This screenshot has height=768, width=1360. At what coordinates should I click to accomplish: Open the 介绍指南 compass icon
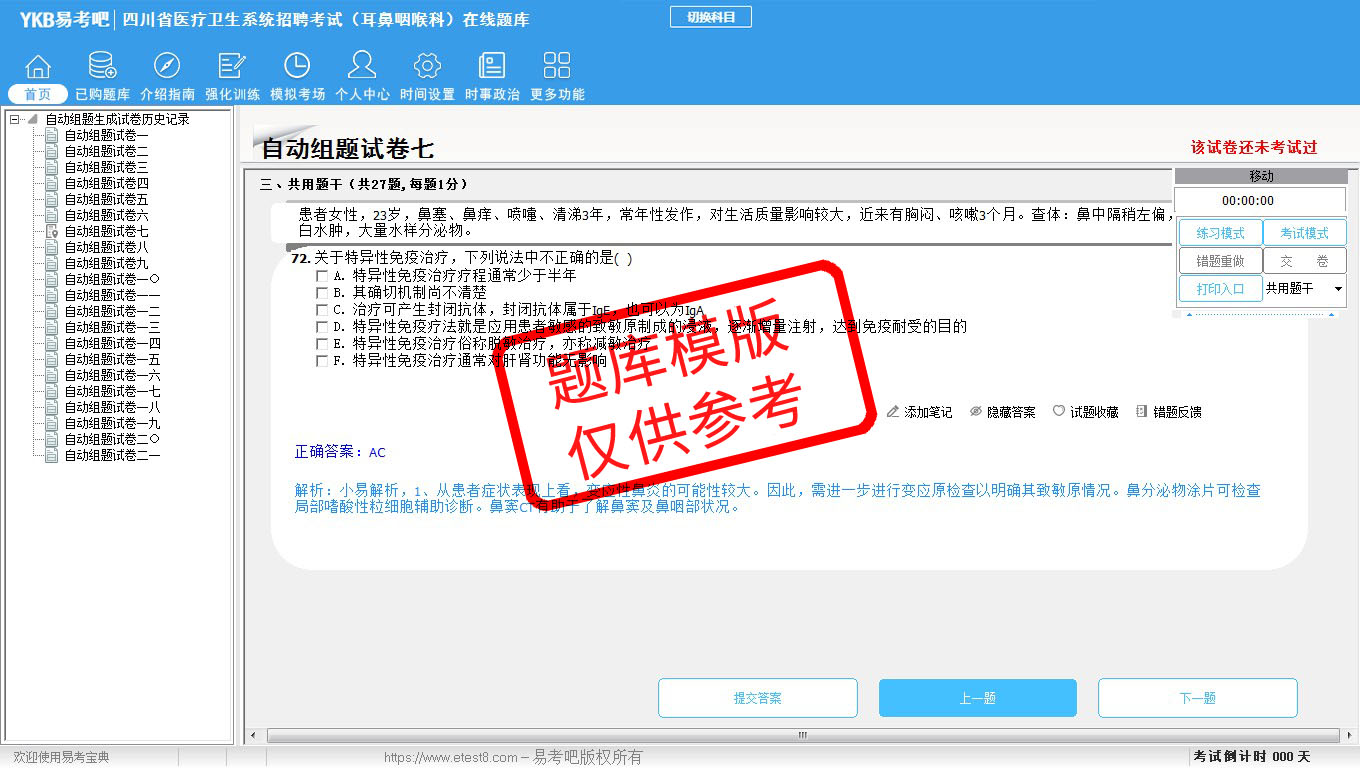(167, 66)
